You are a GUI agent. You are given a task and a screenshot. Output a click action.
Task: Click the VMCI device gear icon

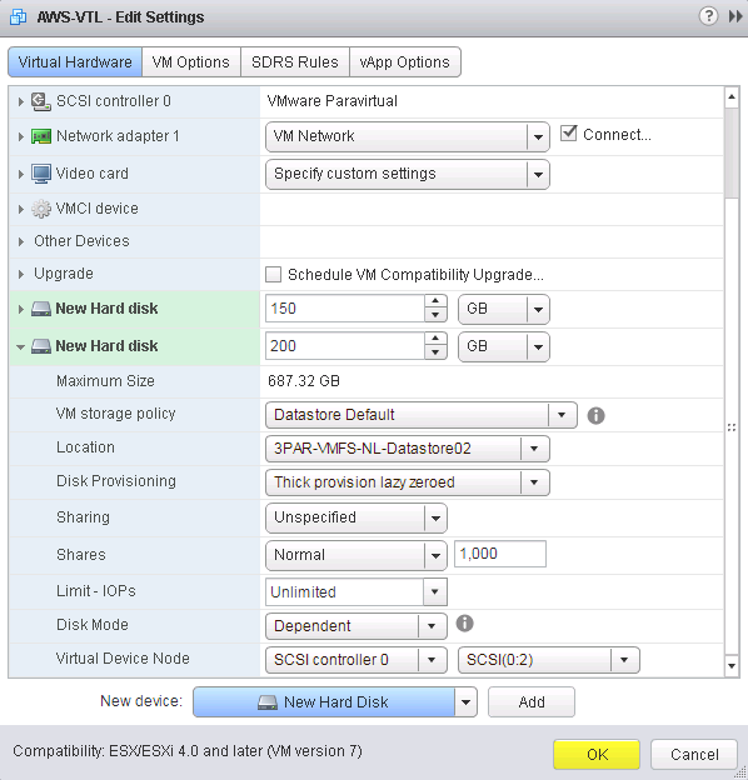(x=41, y=209)
